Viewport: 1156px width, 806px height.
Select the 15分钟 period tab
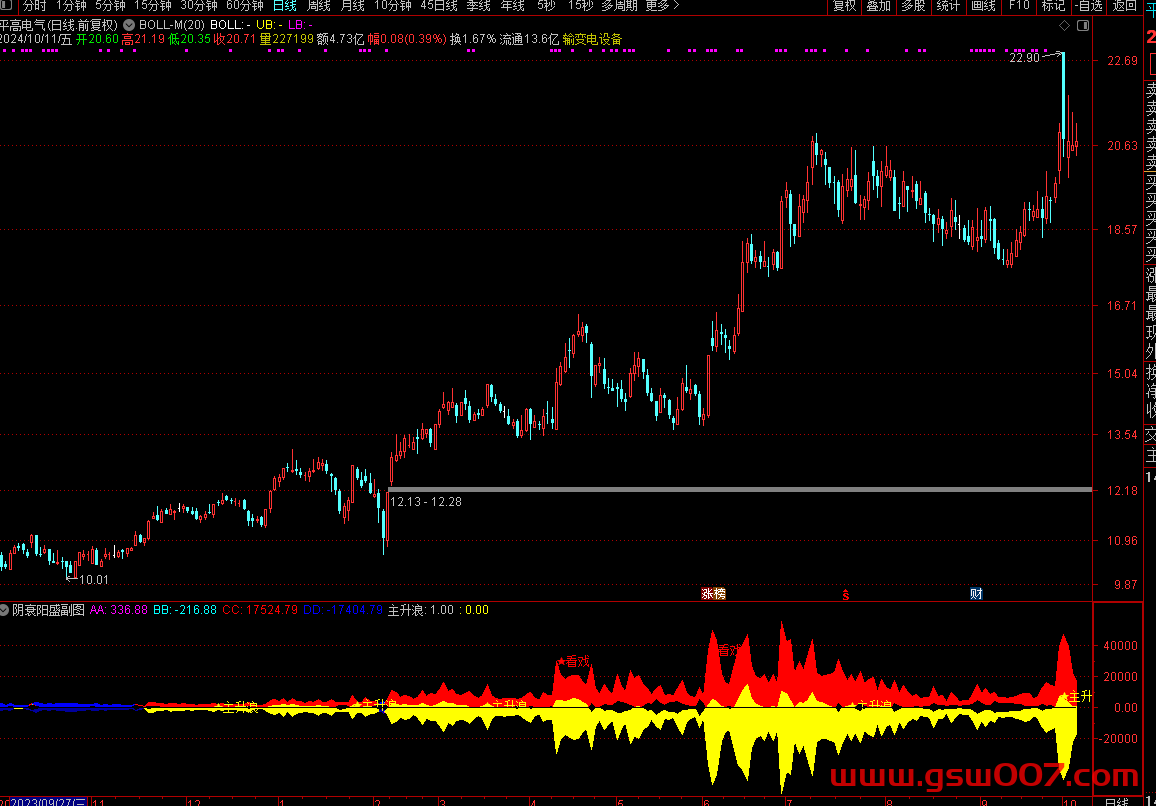tap(153, 6)
